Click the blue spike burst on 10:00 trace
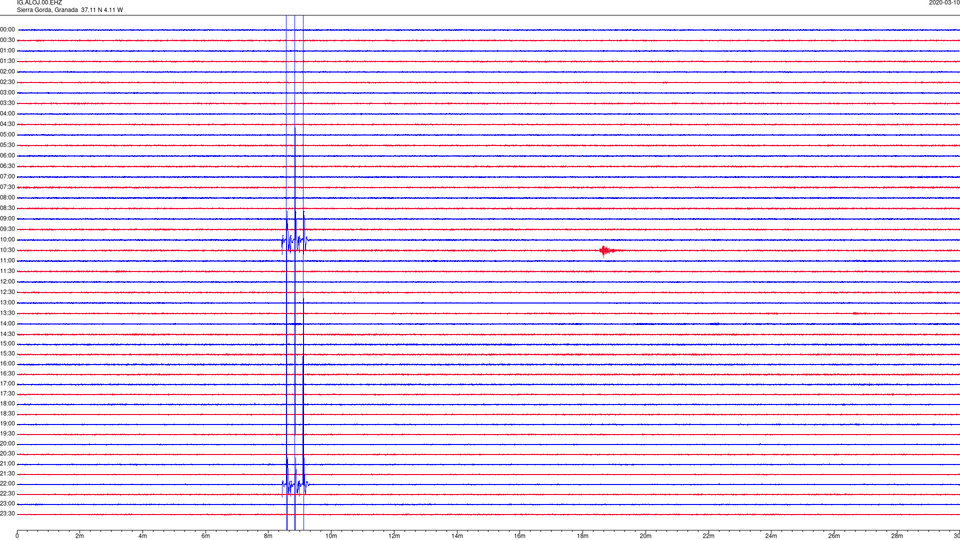Viewport: 960px width, 540px height. tap(295, 240)
